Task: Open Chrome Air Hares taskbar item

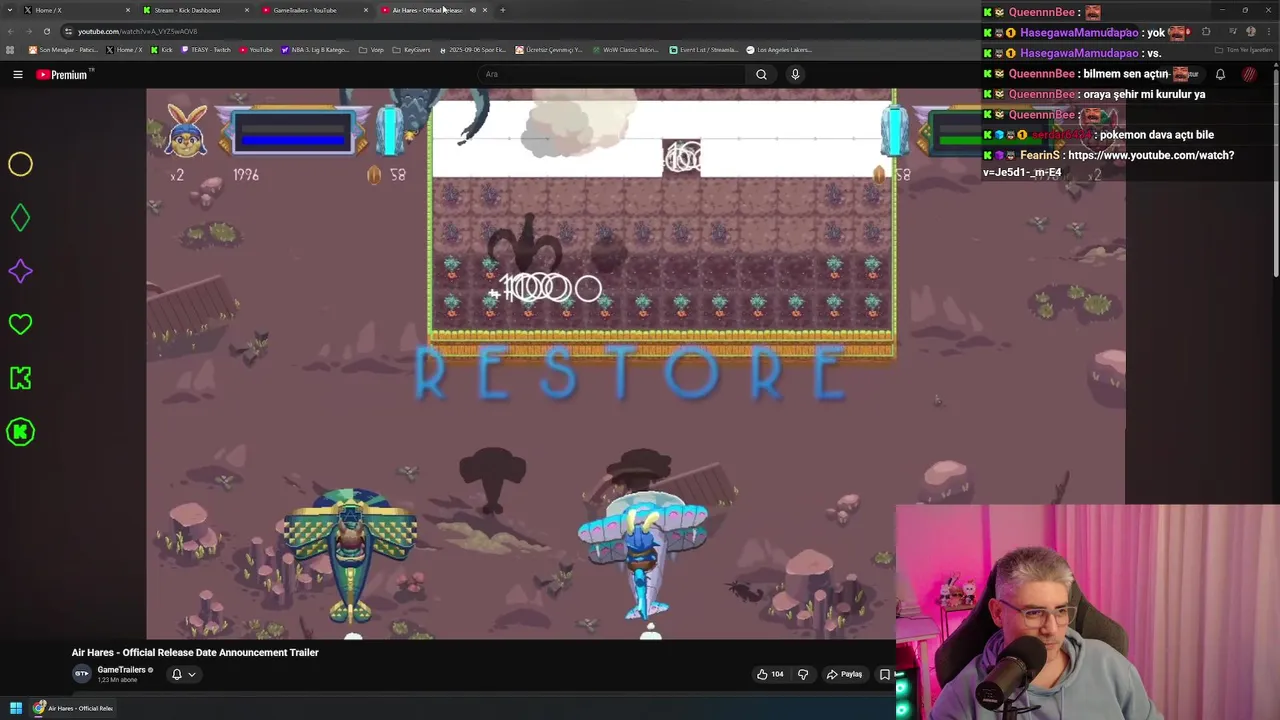Action: point(73,708)
